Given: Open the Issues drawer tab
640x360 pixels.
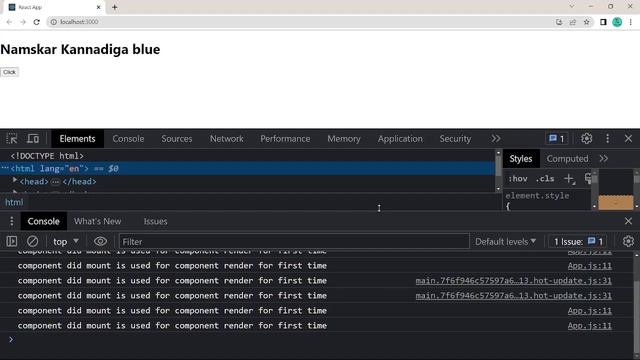Looking at the screenshot, I should click(155, 221).
